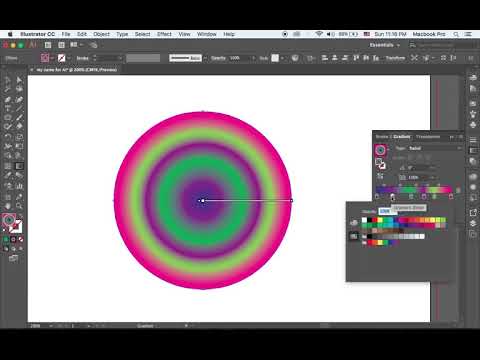Select the Selection tool arrow
This screenshot has width=480, height=360.
tap(7, 80)
